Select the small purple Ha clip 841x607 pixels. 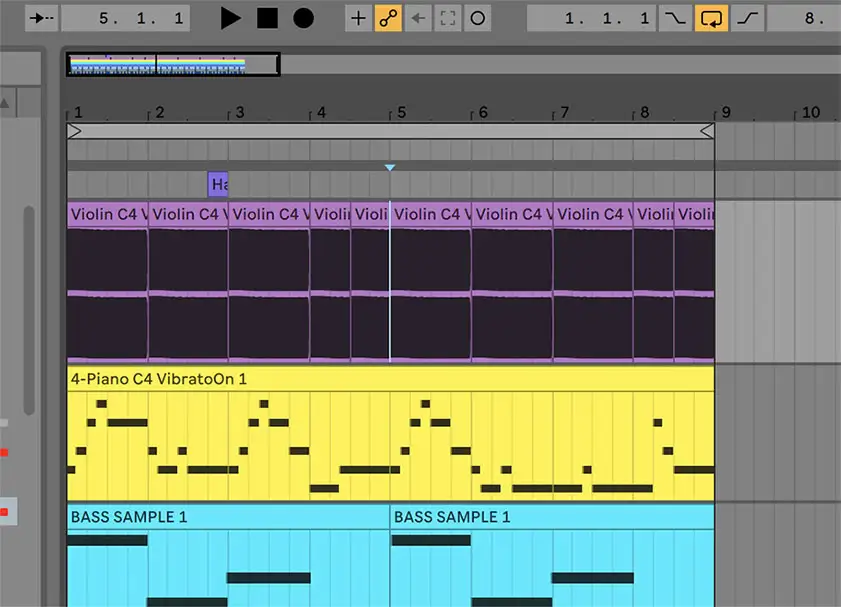(218, 184)
